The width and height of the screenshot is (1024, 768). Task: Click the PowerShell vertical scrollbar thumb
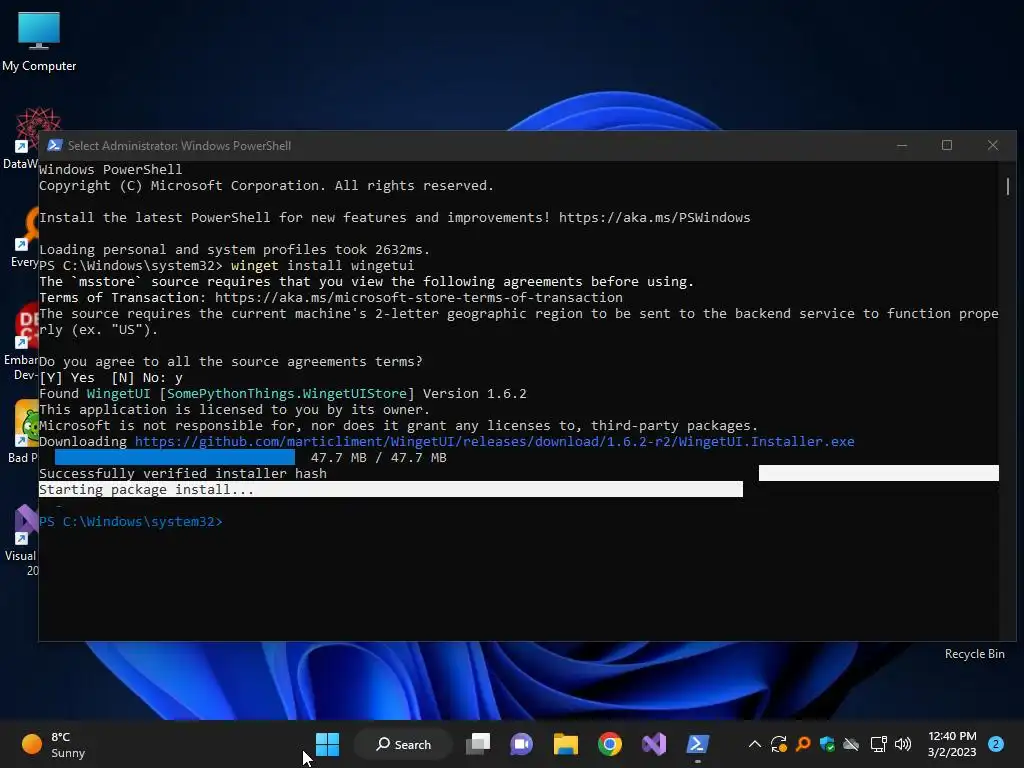[1008, 186]
